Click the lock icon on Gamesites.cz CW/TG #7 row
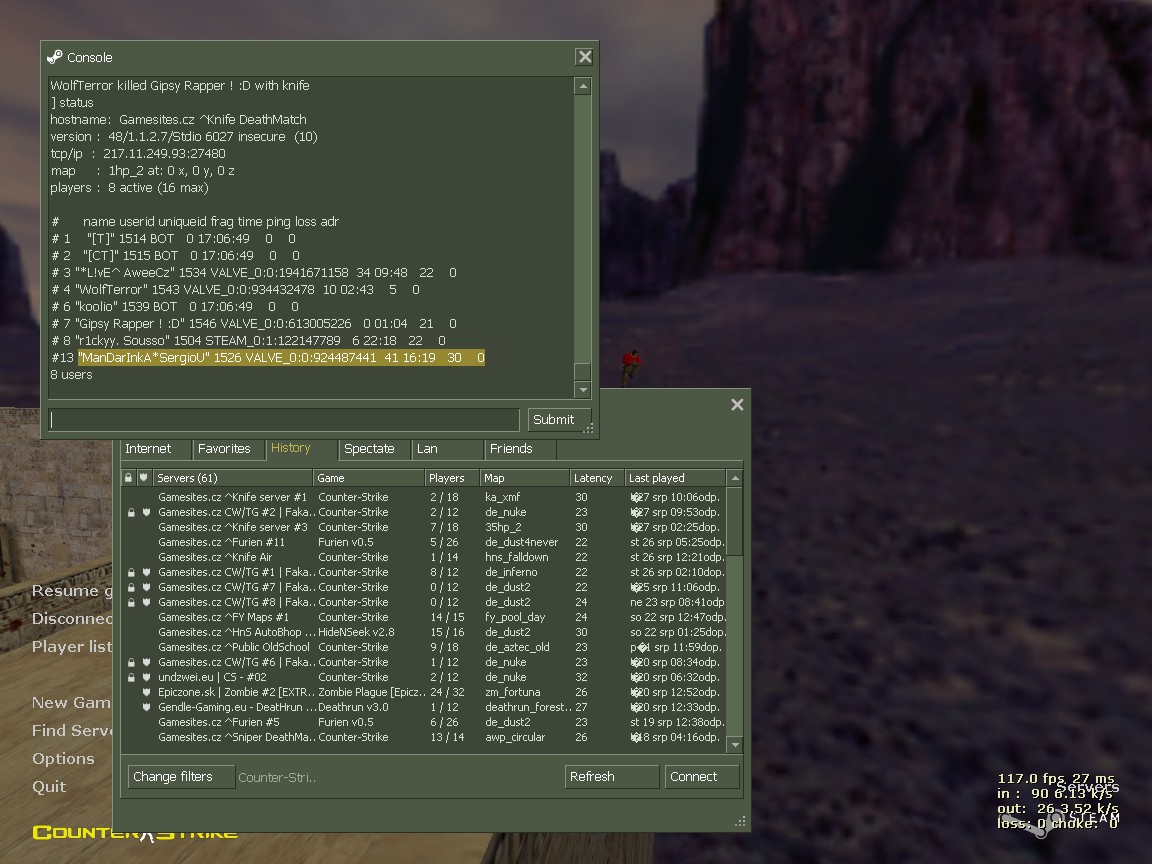Screen dimensions: 1152x864 pos(132,588)
